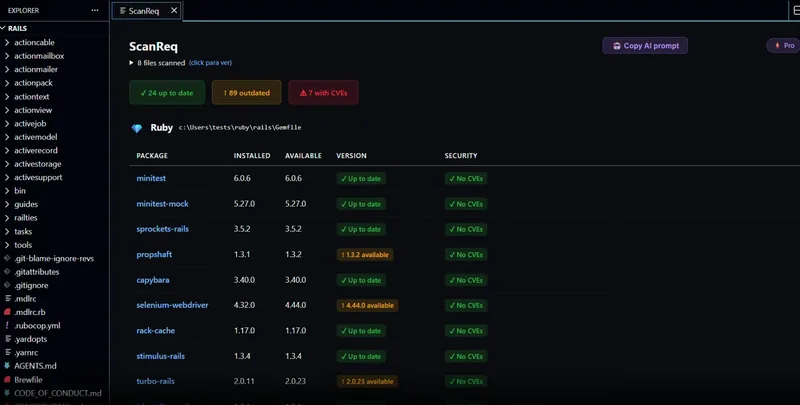
Task: Click capybara's No CVEs badge
Action: click(x=466, y=280)
